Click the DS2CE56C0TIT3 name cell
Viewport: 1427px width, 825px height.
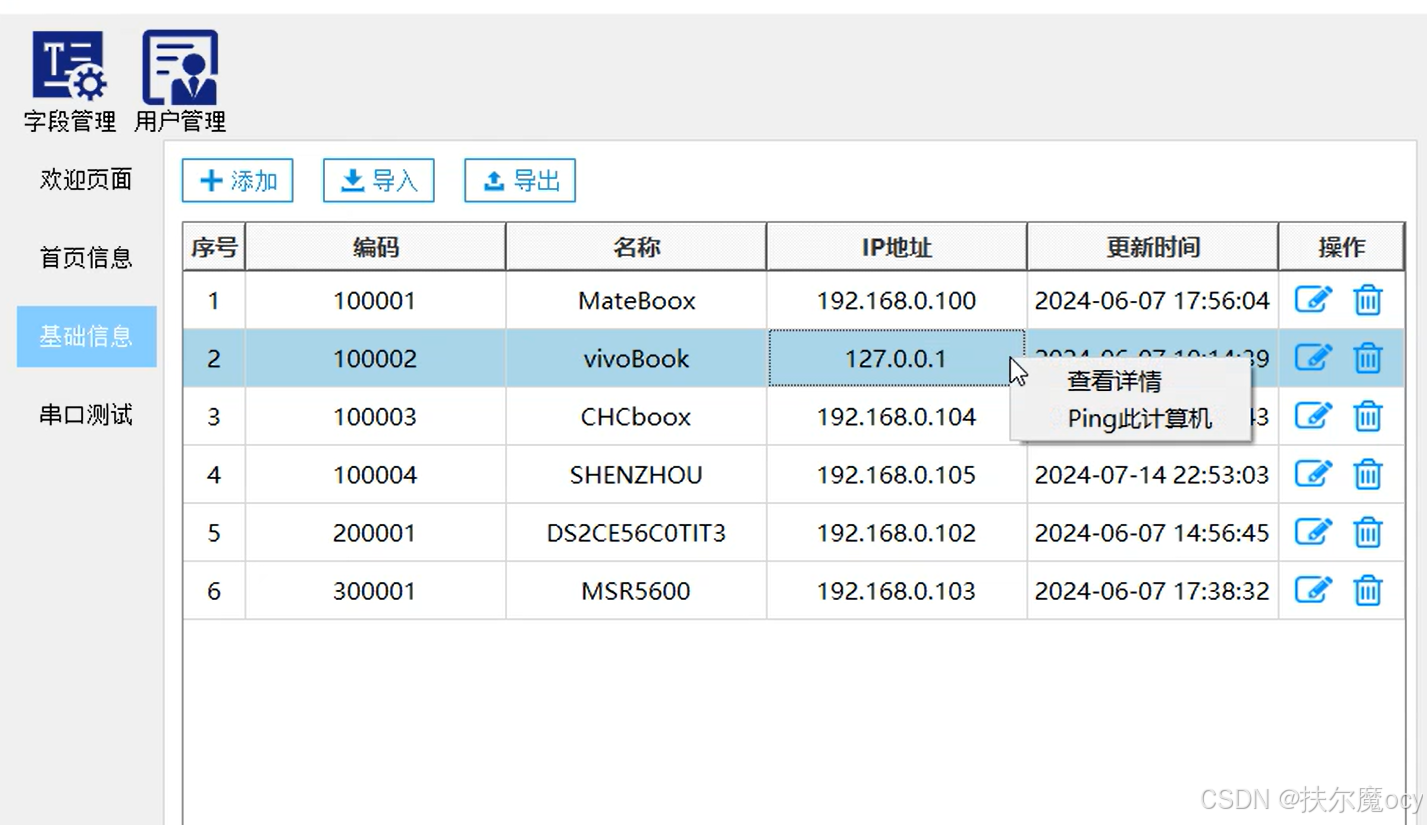tap(636, 532)
